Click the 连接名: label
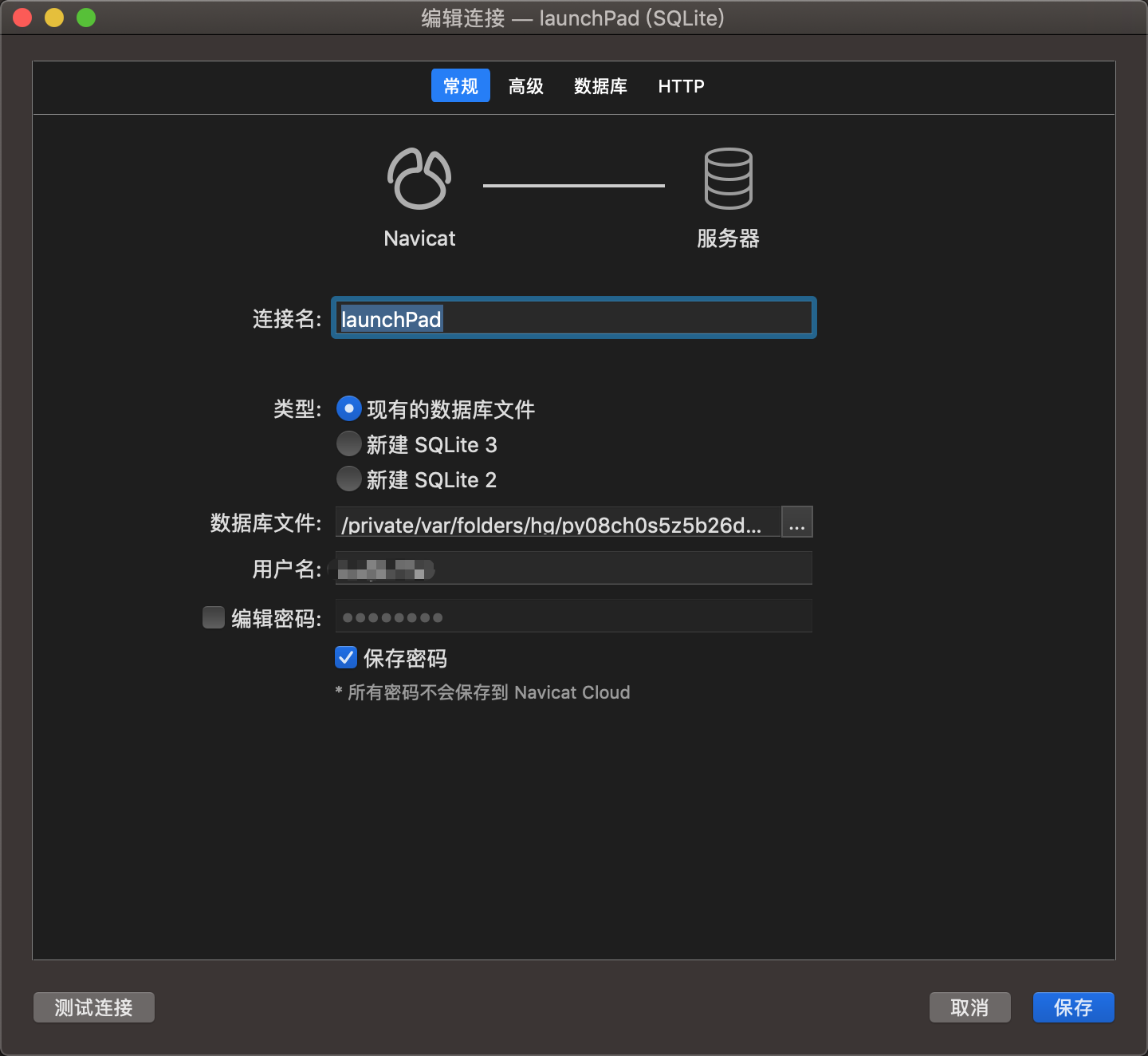 click(287, 319)
